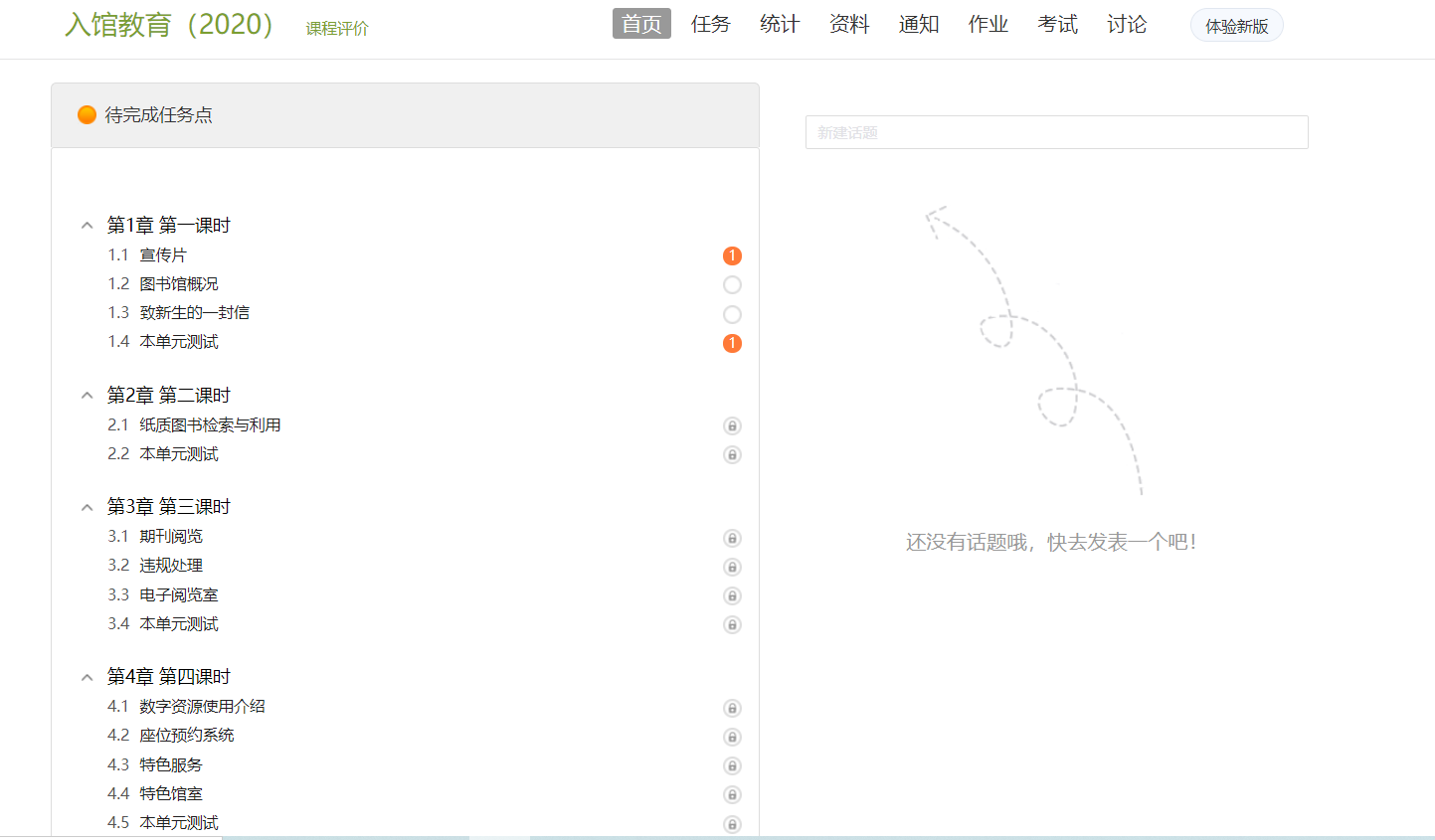This screenshot has width=1435, height=840.
Task: Collapse the 第3章 第三课时 chapter
Action: [x=88, y=507]
